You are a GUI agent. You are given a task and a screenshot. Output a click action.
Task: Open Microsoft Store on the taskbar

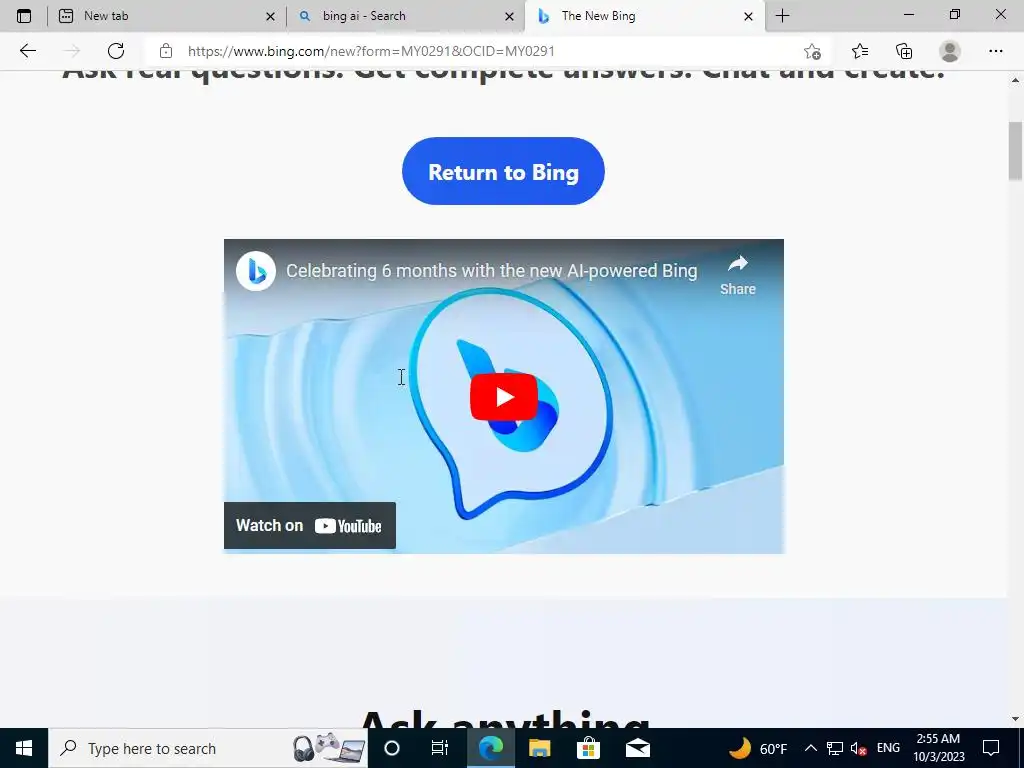[588, 748]
